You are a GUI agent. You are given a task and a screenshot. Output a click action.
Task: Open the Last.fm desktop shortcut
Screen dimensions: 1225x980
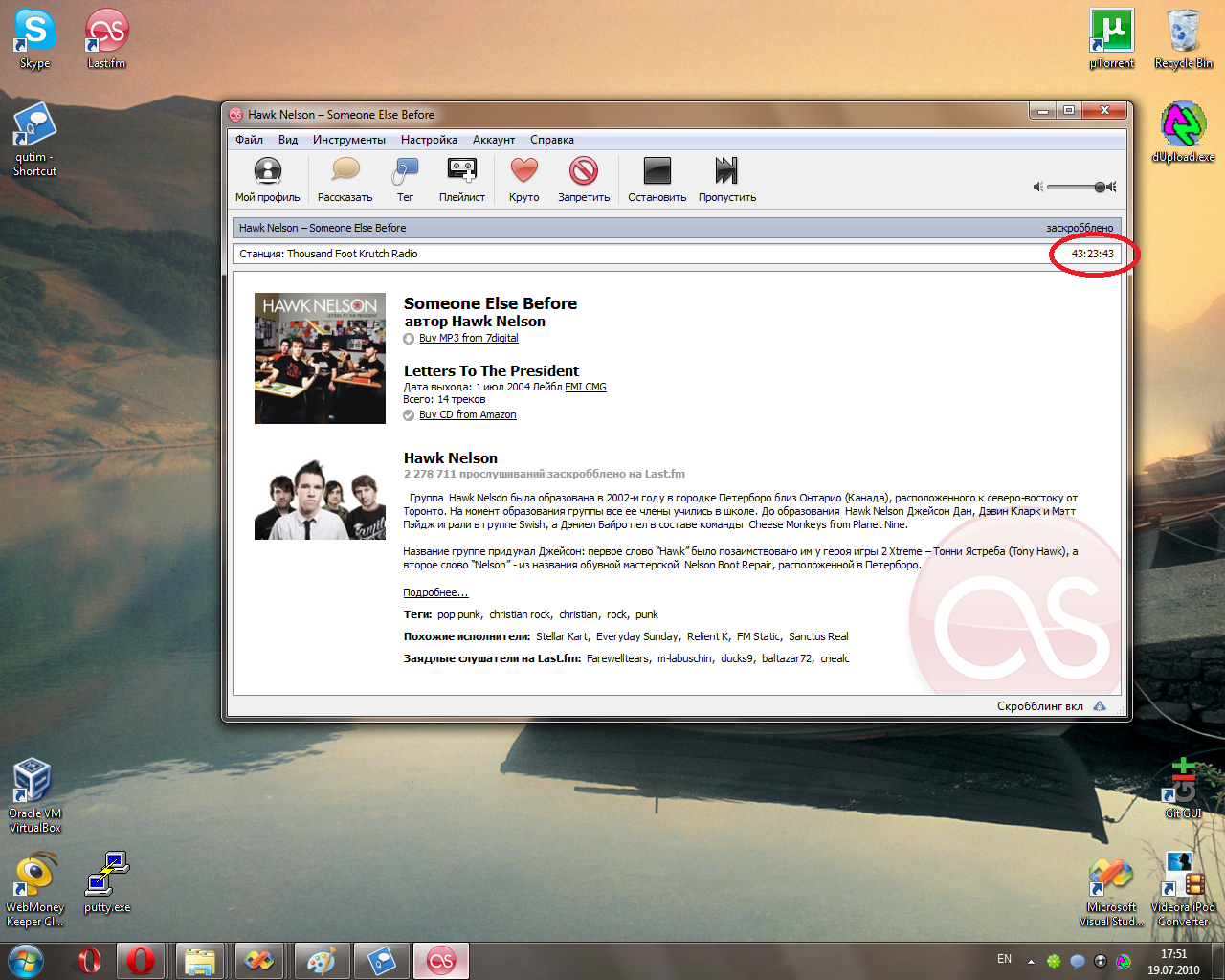pyautogui.click(x=106, y=39)
